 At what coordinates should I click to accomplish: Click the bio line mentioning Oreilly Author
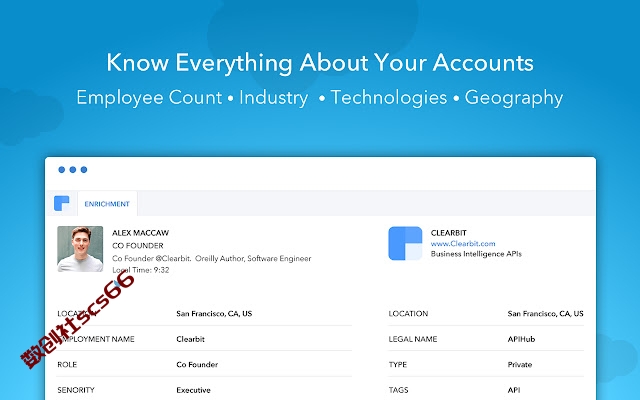211,258
